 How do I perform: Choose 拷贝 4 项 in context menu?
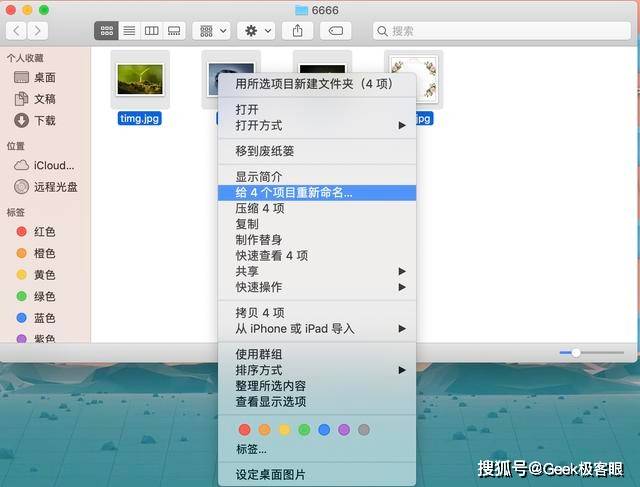(317, 313)
